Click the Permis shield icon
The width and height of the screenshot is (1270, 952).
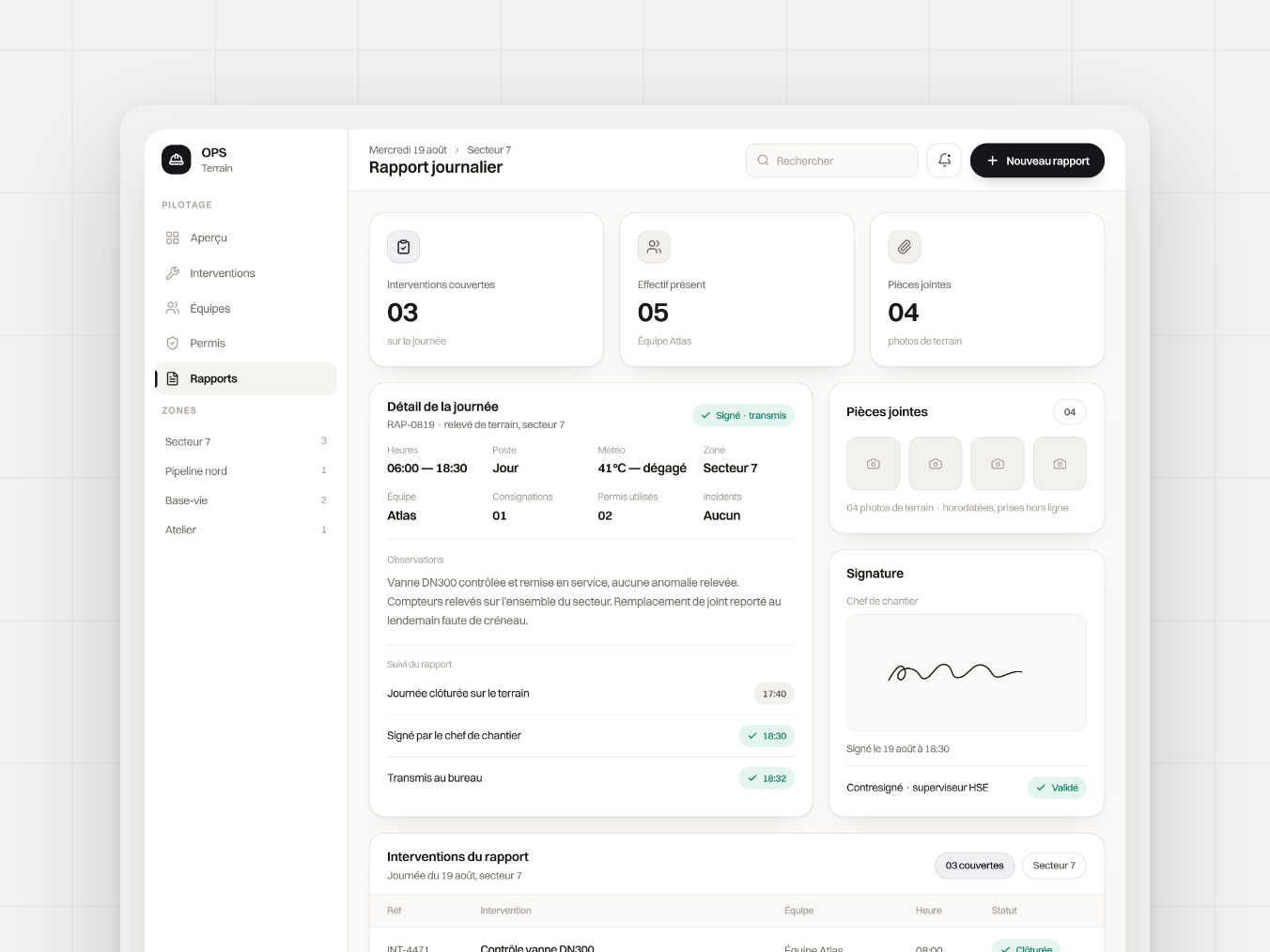pyautogui.click(x=173, y=343)
